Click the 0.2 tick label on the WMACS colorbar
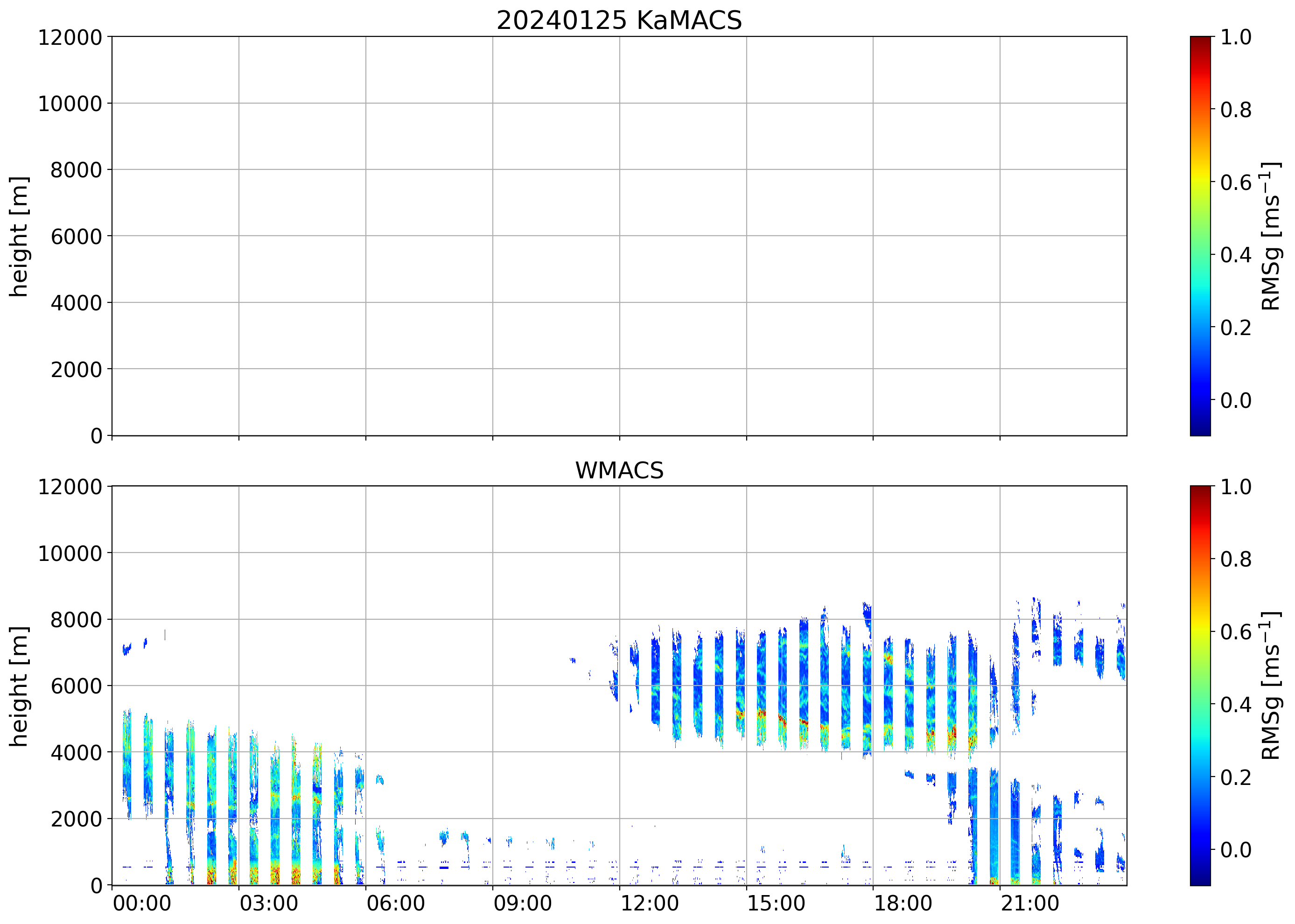The width and height of the screenshot is (1295, 924). (x=1236, y=777)
